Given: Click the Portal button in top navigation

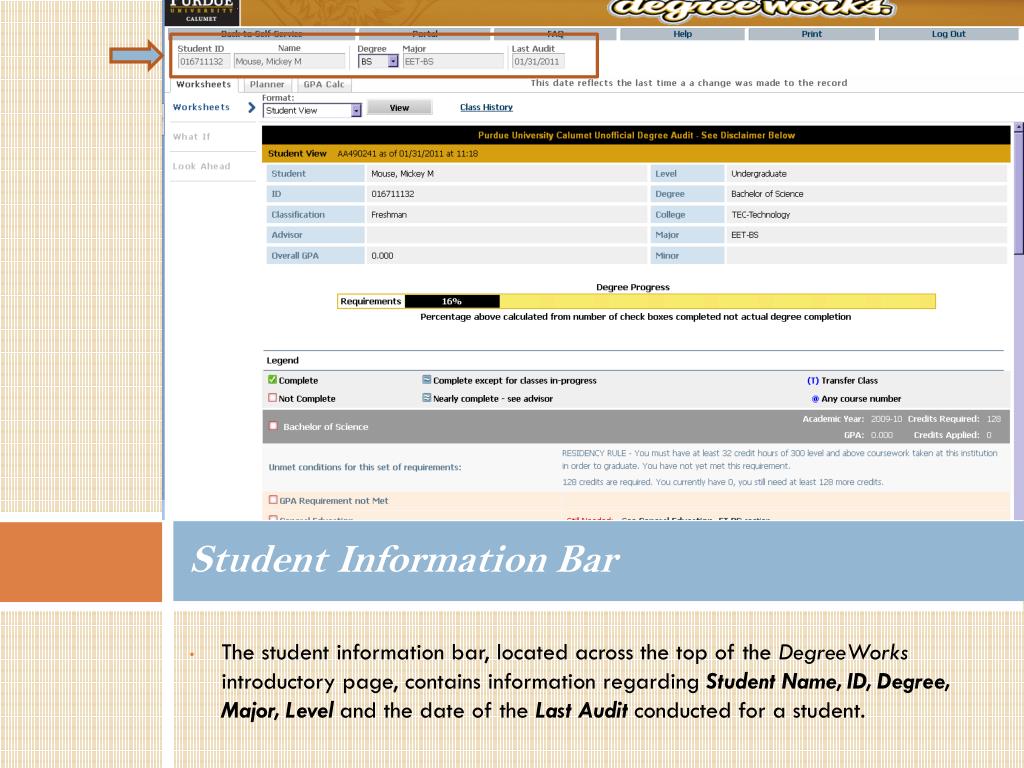Looking at the screenshot, I should [424, 34].
